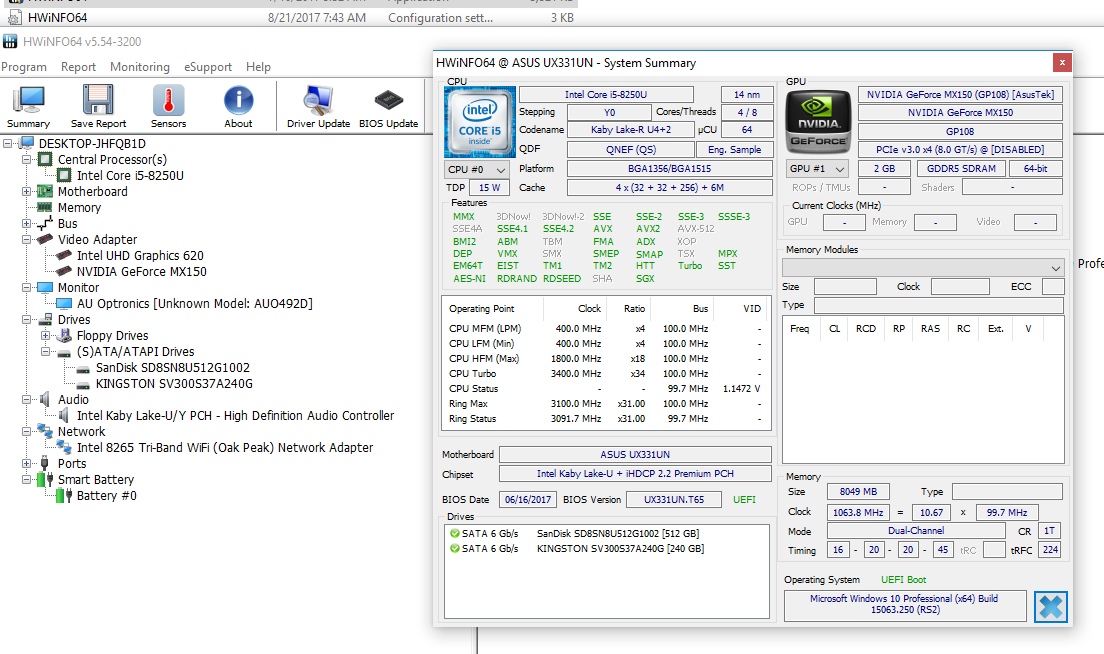
Task: Select Central Processor(s) tree node
Action: pyautogui.click(x=112, y=160)
